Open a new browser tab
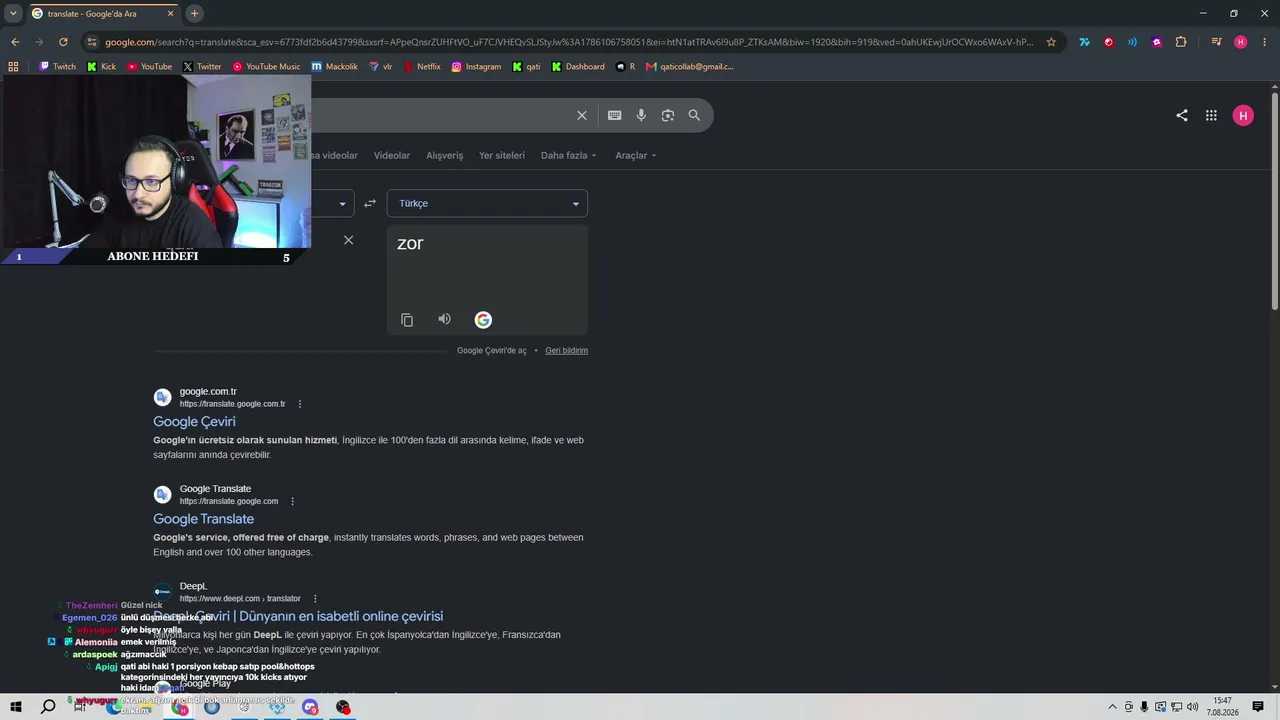 point(195,13)
